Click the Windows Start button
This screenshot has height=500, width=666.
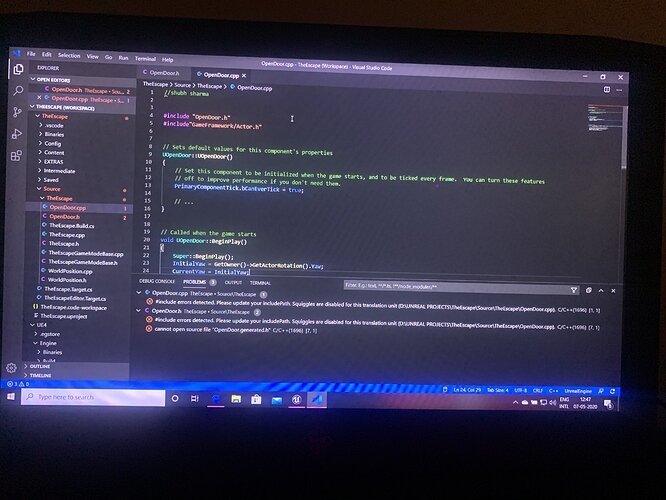[x=11, y=396]
